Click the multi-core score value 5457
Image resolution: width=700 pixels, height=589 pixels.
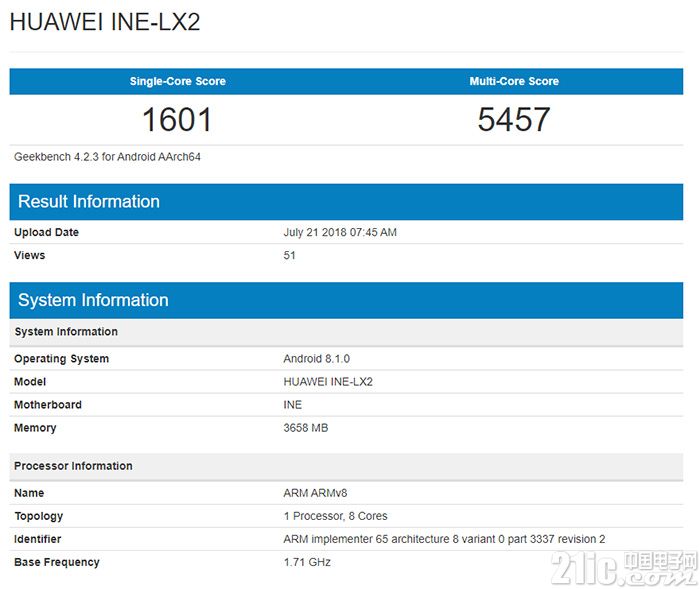coord(514,120)
